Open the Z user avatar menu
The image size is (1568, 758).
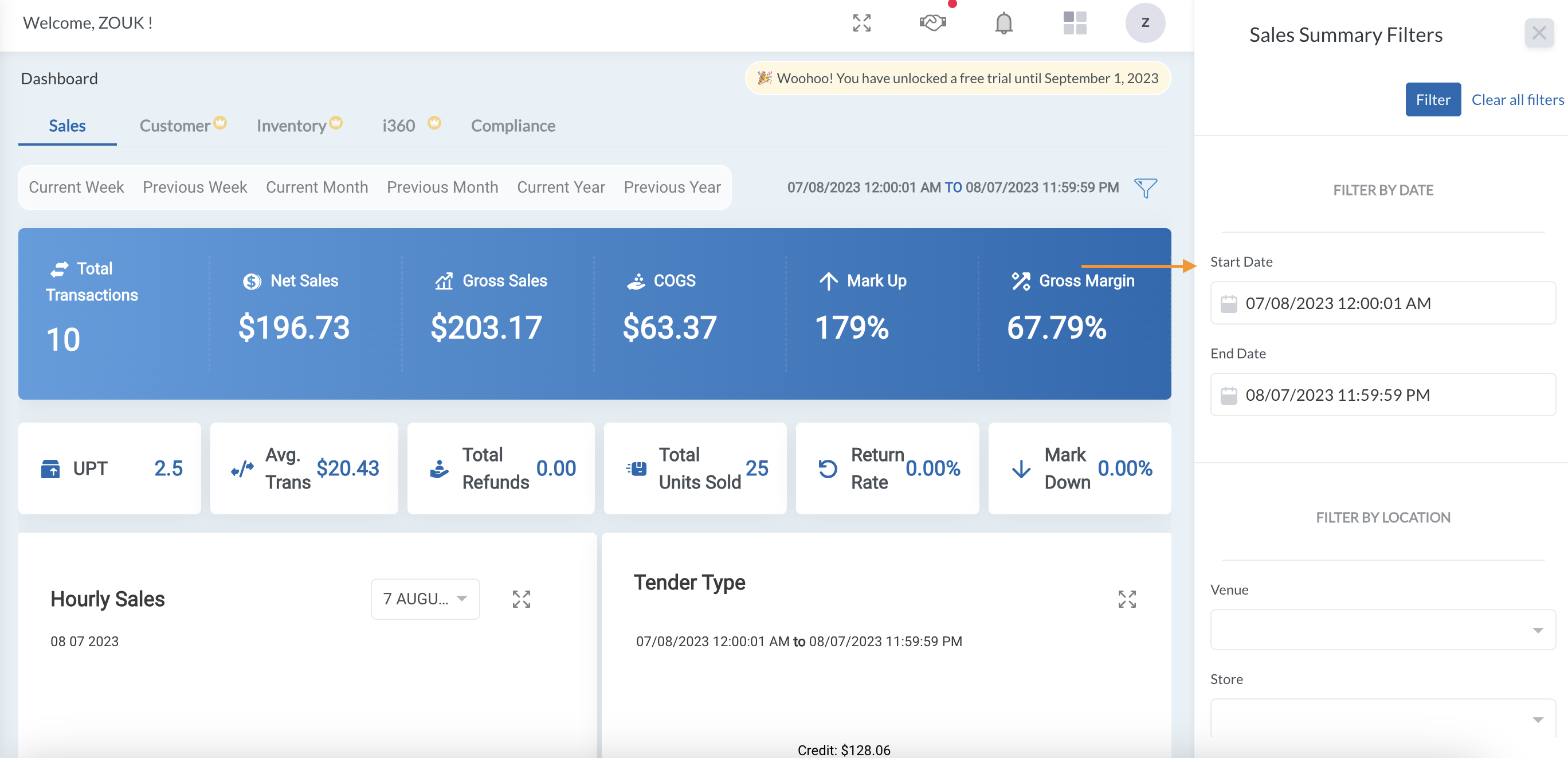[1145, 23]
